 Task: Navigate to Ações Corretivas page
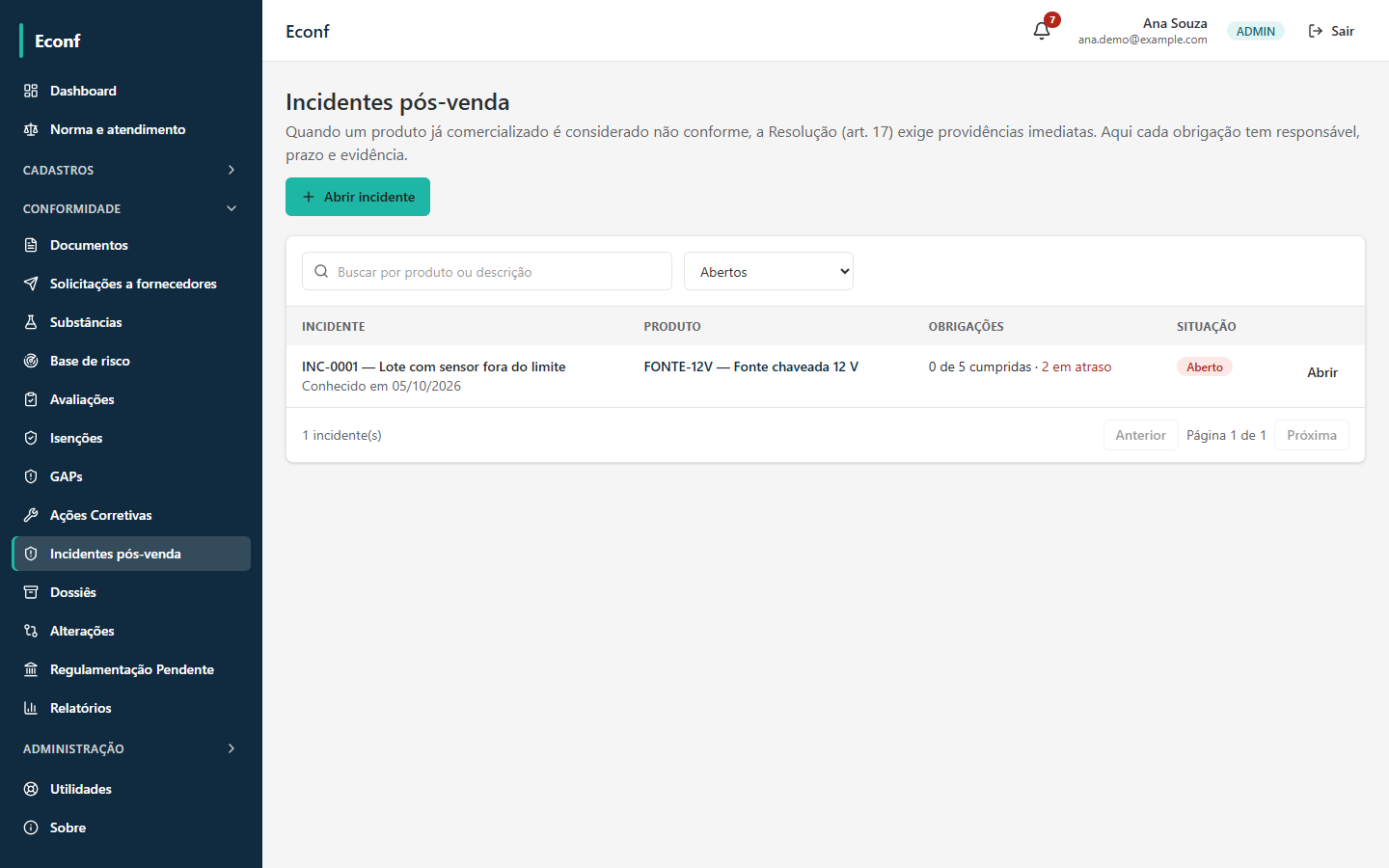131,515
